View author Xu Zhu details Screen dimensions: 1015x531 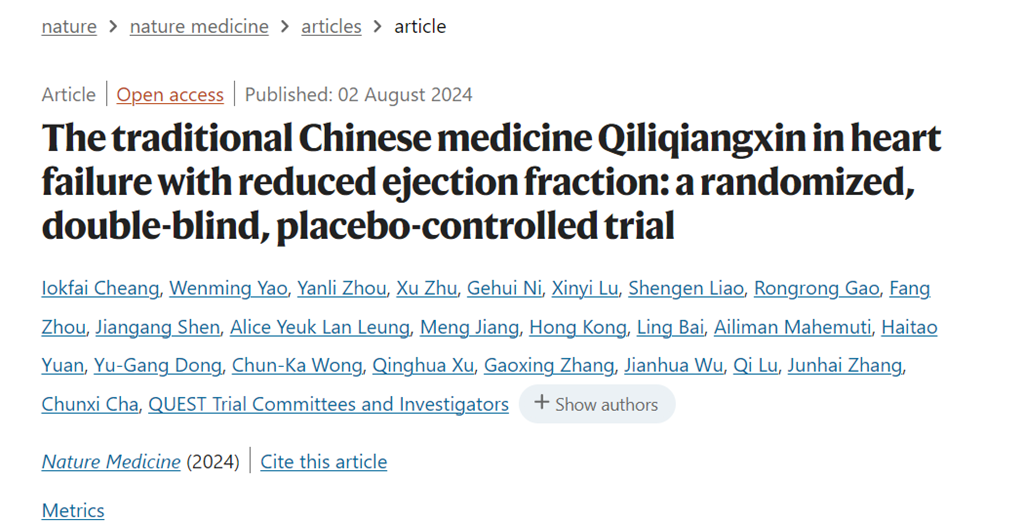point(427,288)
